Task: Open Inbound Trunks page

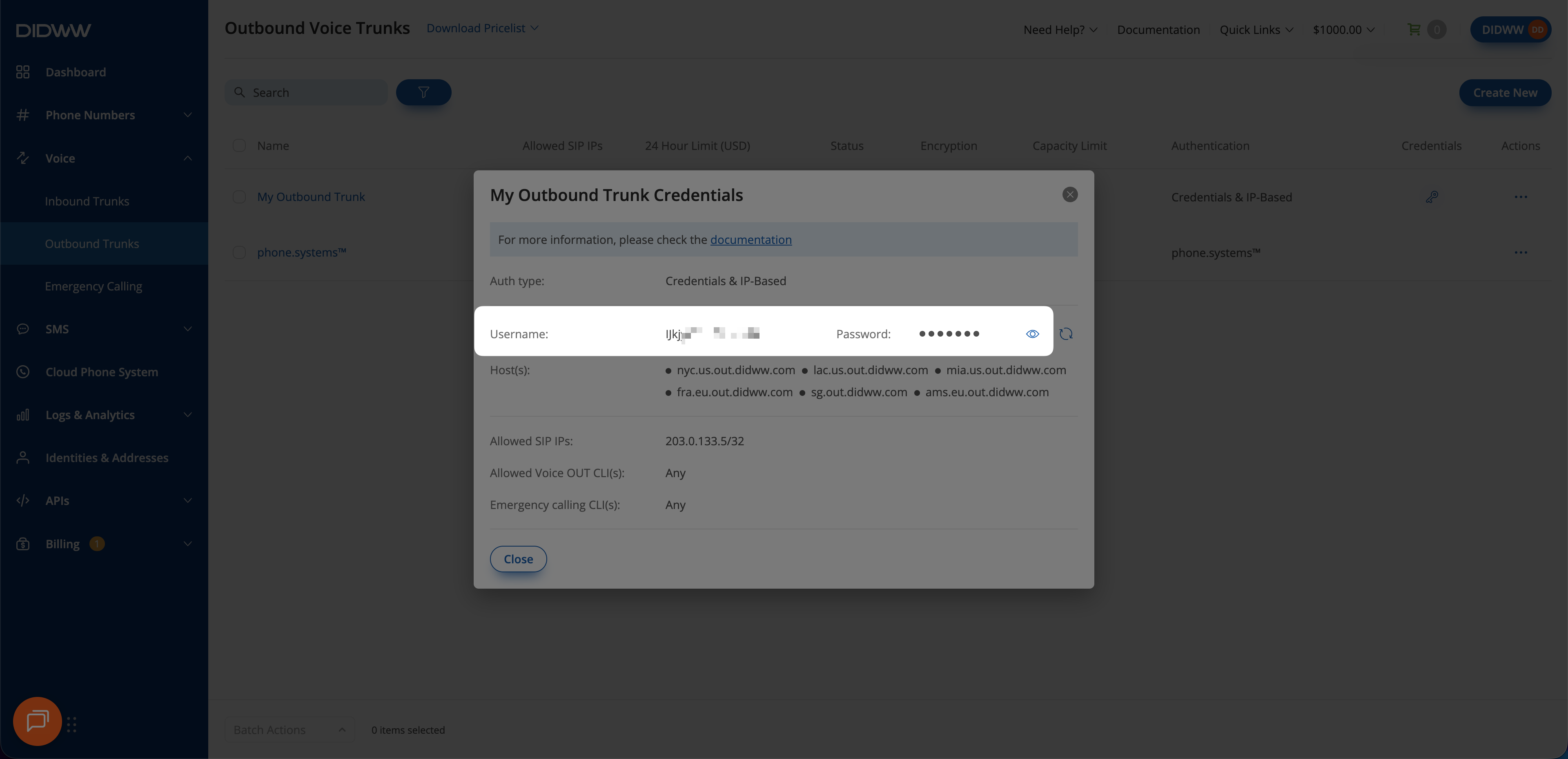Action: pos(87,201)
